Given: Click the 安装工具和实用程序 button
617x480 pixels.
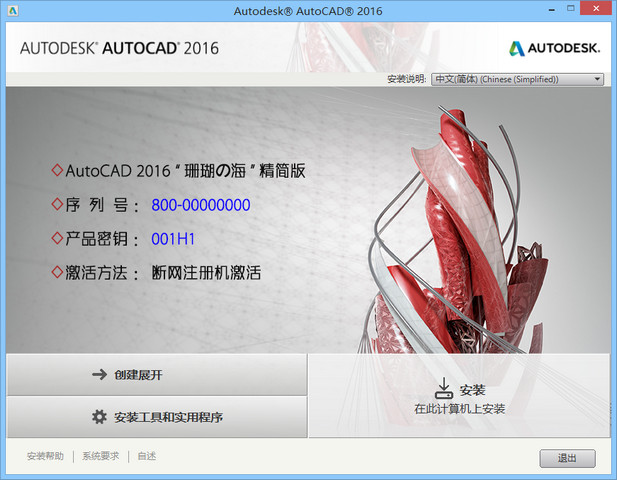Looking at the screenshot, I should 157,417.
